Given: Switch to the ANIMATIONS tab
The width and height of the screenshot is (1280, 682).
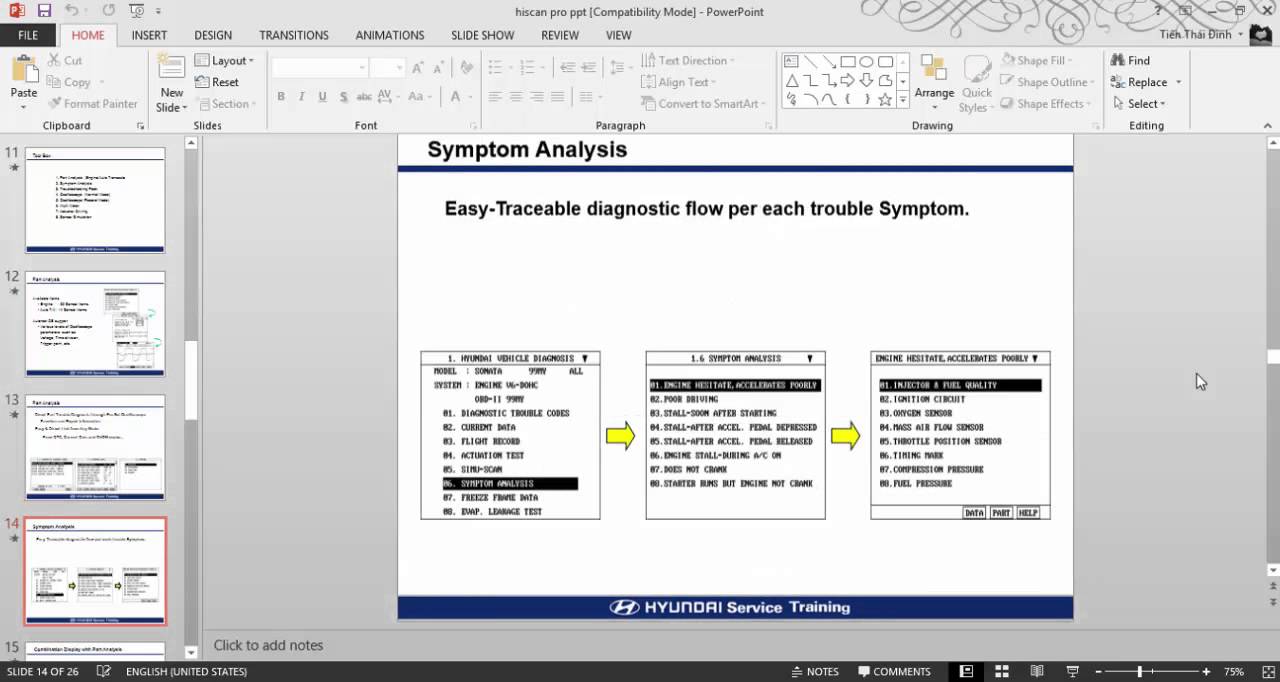Looking at the screenshot, I should (390, 35).
